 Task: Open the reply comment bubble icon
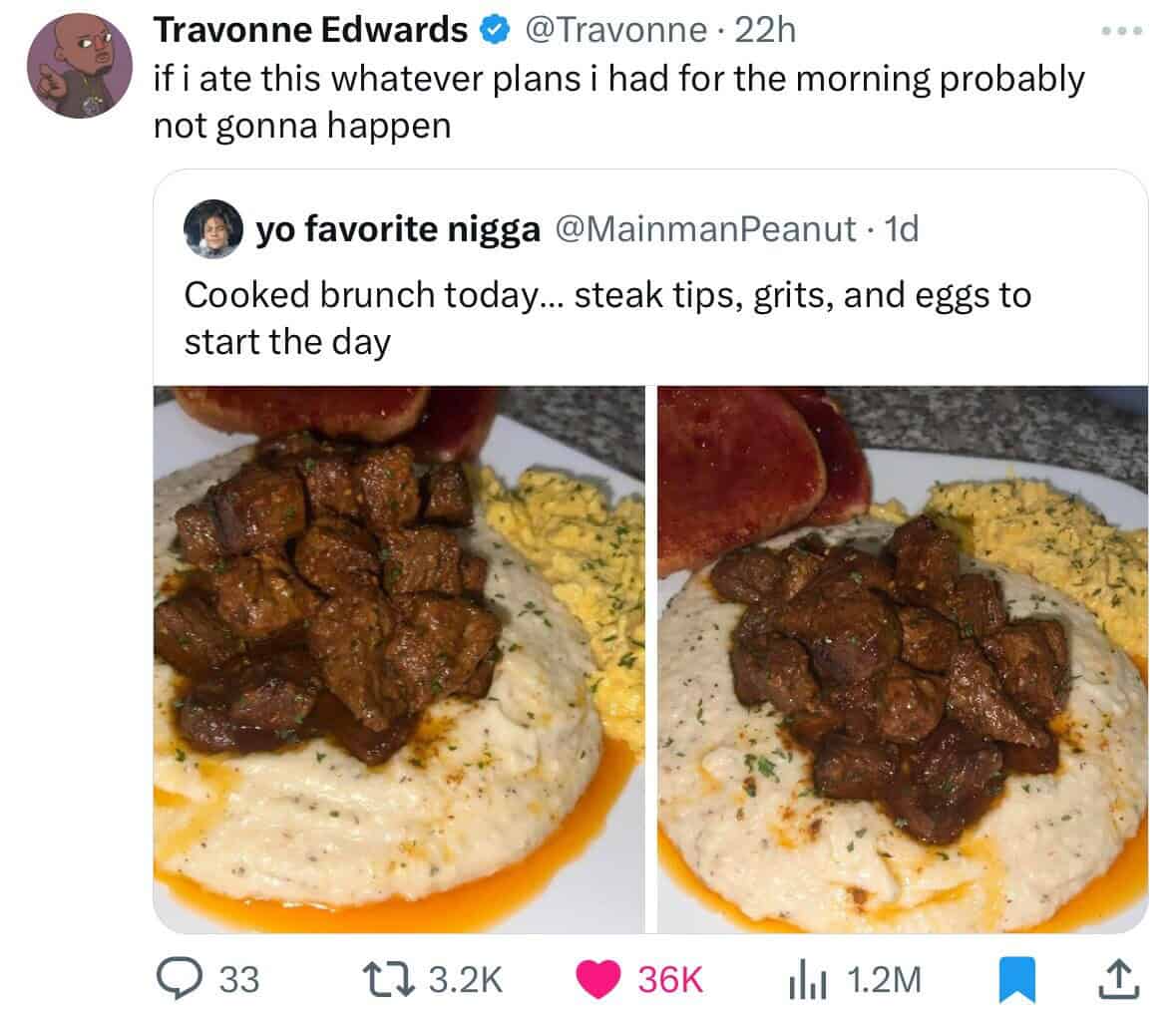179,979
